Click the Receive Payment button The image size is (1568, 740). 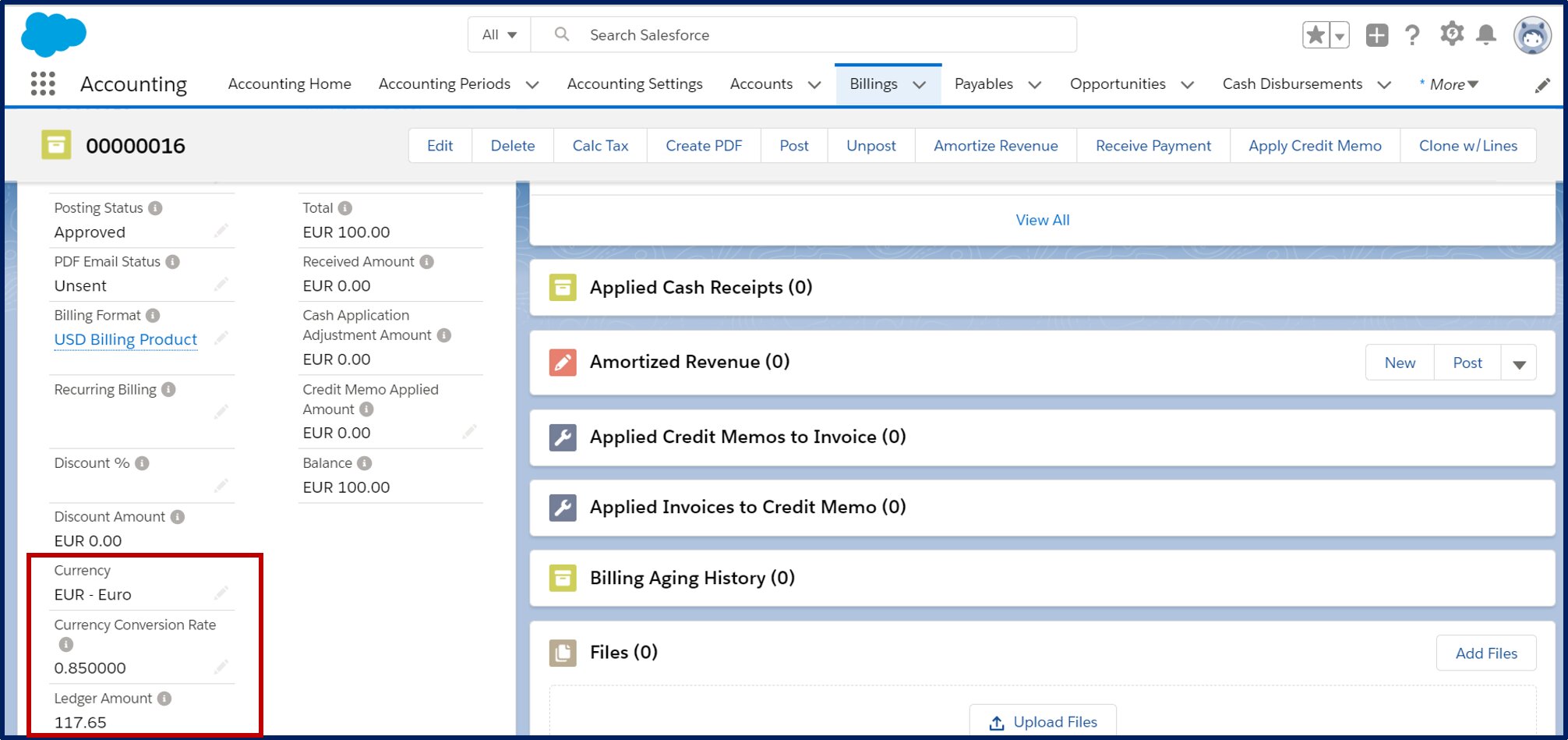[1153, 146]
